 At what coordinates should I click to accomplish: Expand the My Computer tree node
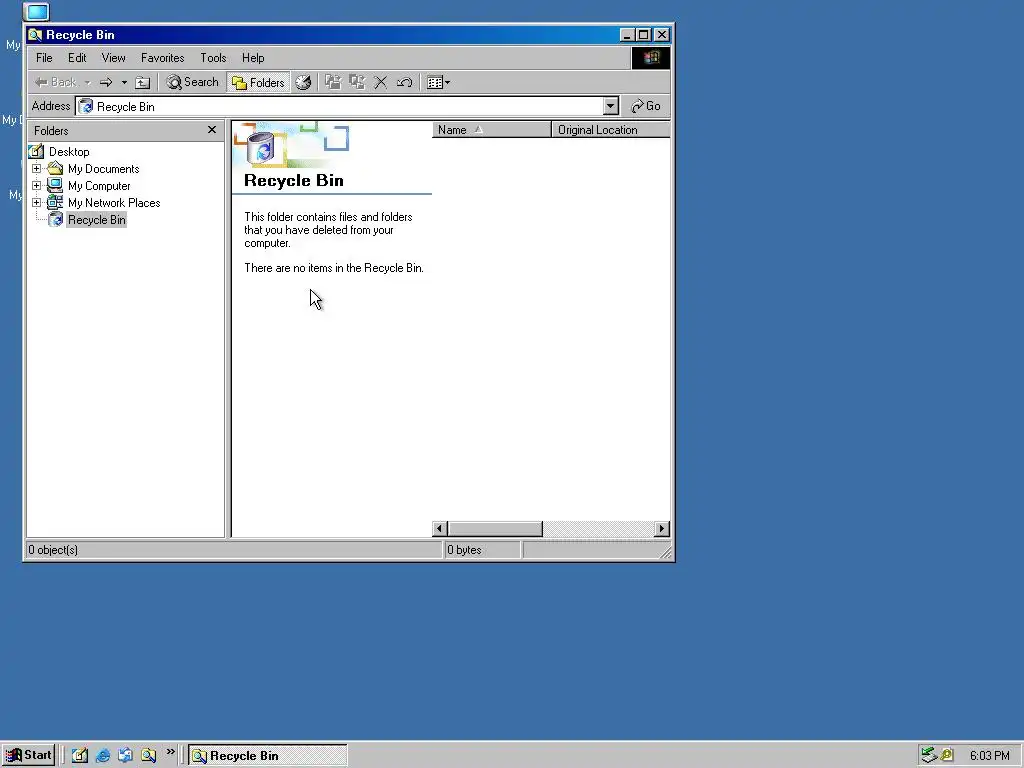click(x=37, y=185)
